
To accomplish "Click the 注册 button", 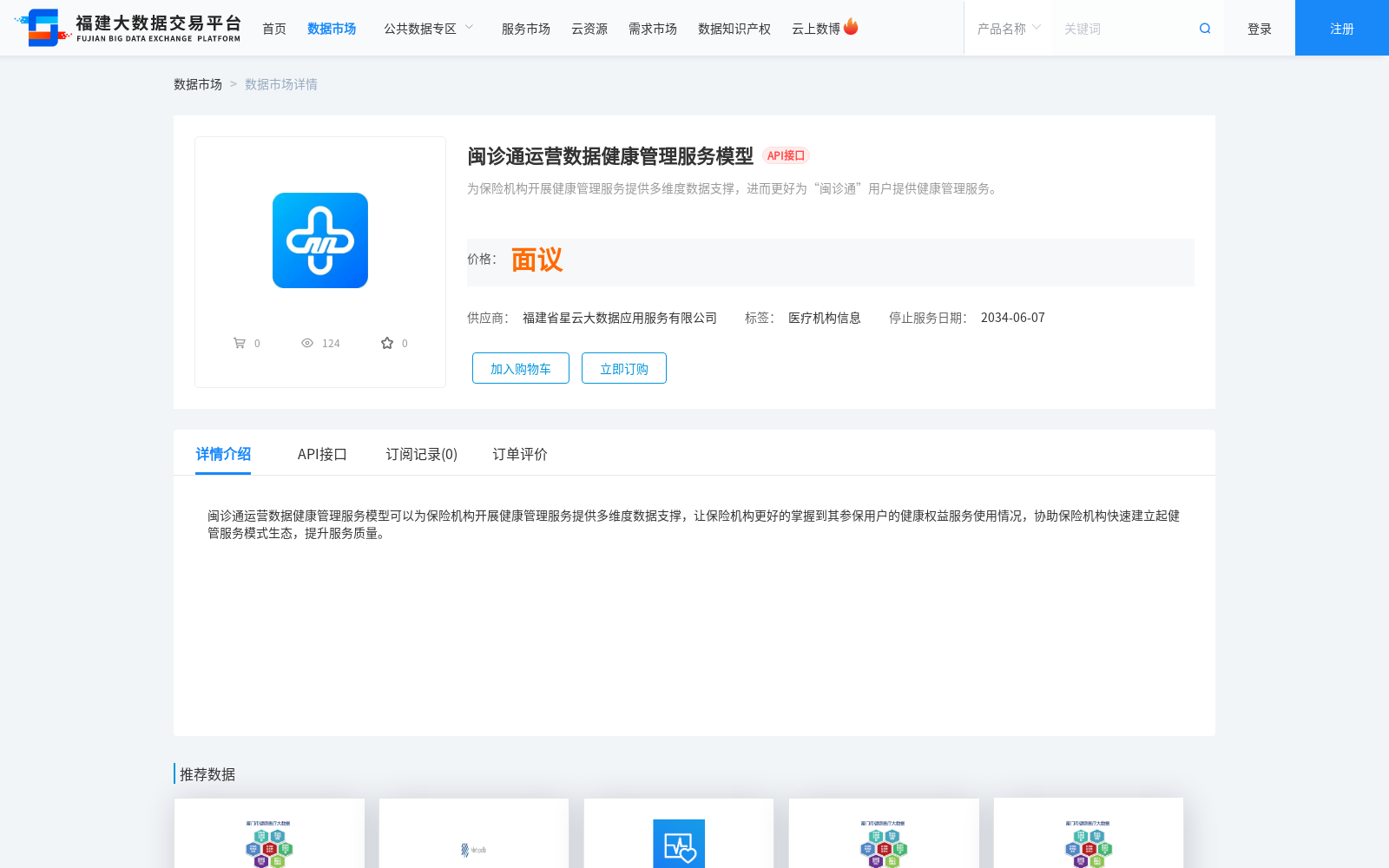I will pyautogui.click(x=1342, y=28).
